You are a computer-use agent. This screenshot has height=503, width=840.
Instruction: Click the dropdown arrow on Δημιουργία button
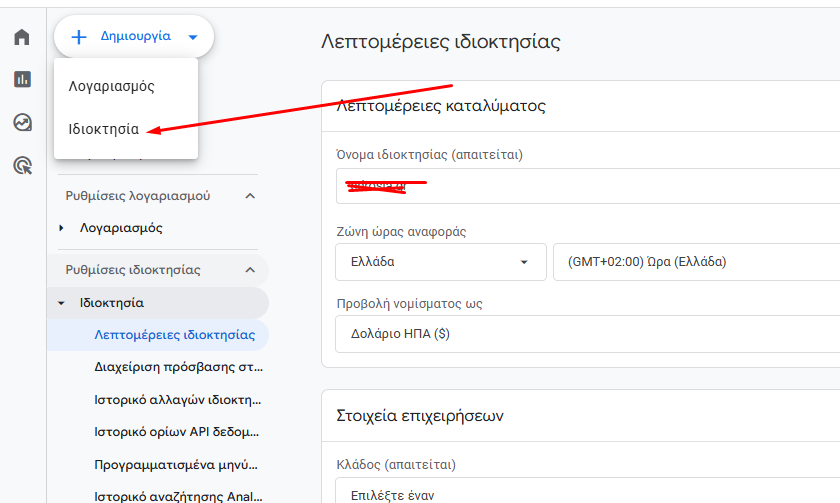pyautogui.click(x=193, y=37)
